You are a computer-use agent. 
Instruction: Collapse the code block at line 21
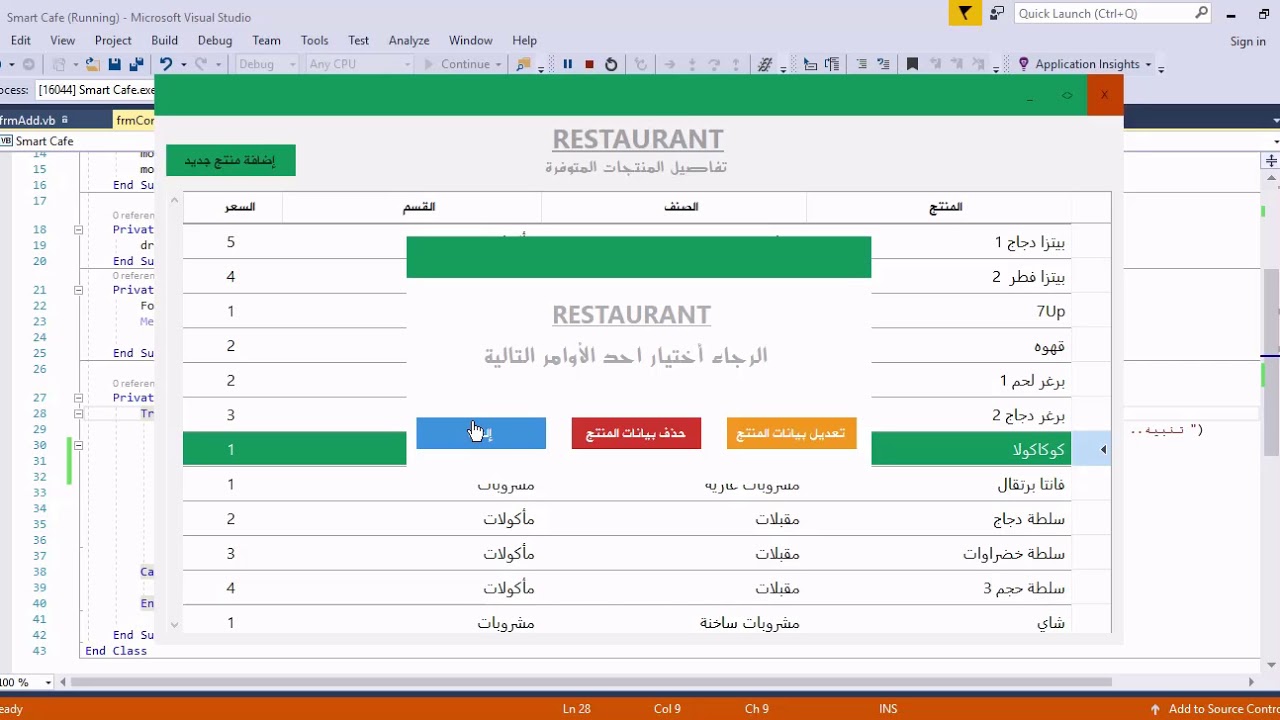pos(78,290)
